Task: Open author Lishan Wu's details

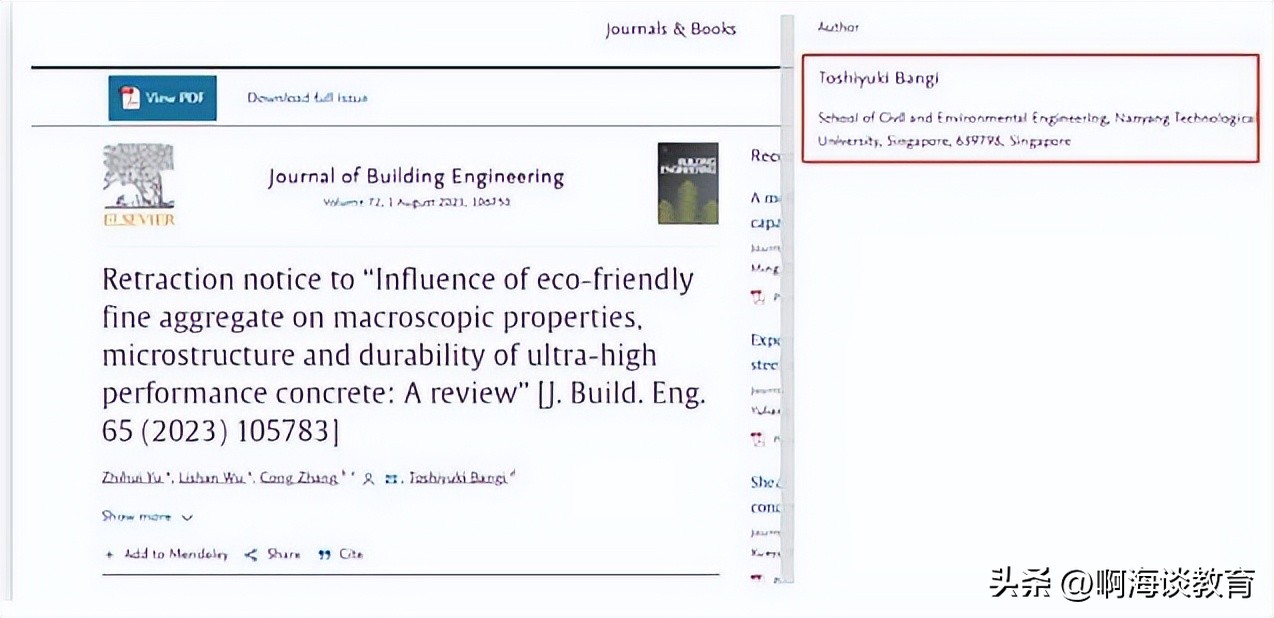Action: point(214,478)
